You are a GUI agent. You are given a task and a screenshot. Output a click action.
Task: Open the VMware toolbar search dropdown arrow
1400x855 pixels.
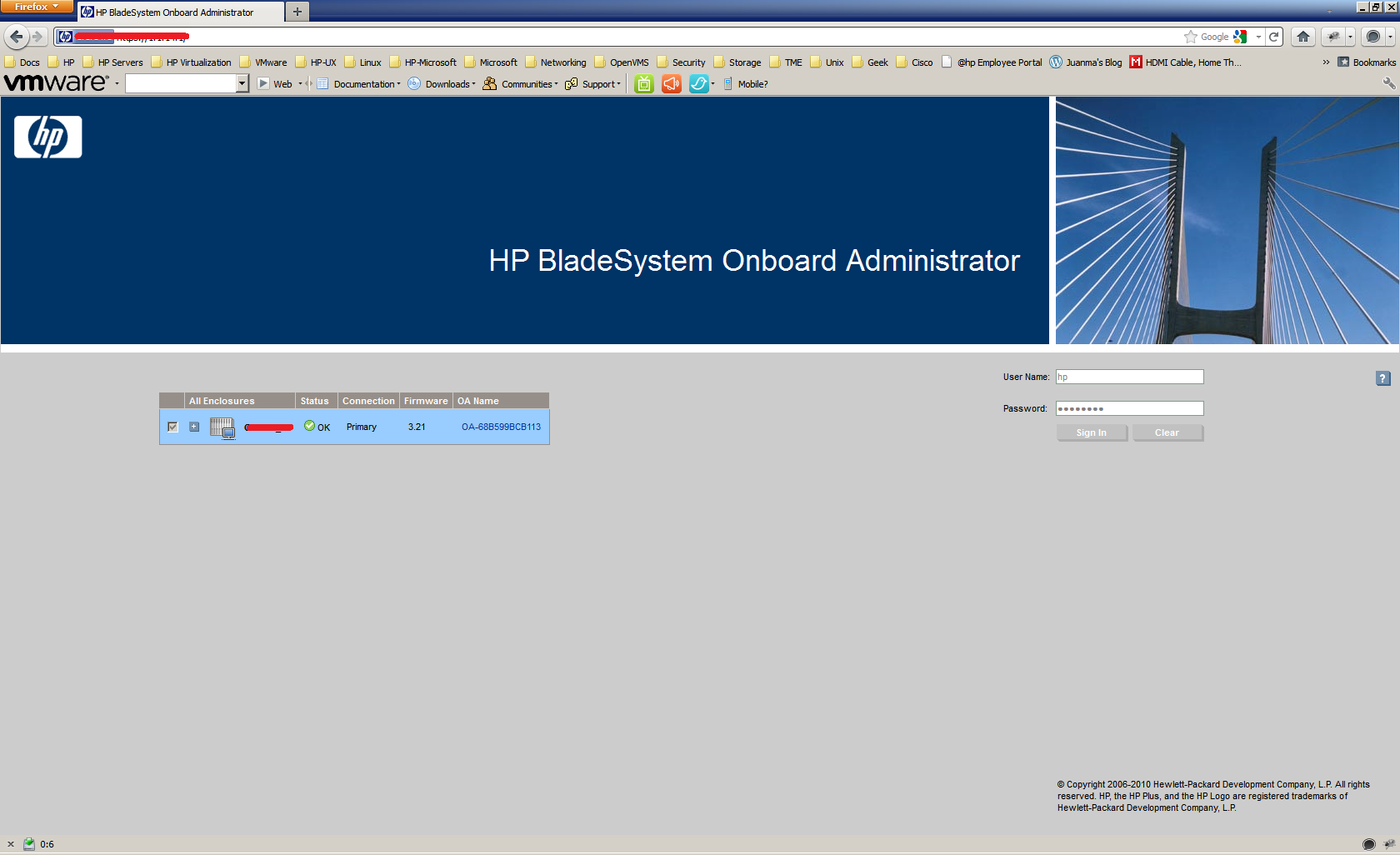242,83
